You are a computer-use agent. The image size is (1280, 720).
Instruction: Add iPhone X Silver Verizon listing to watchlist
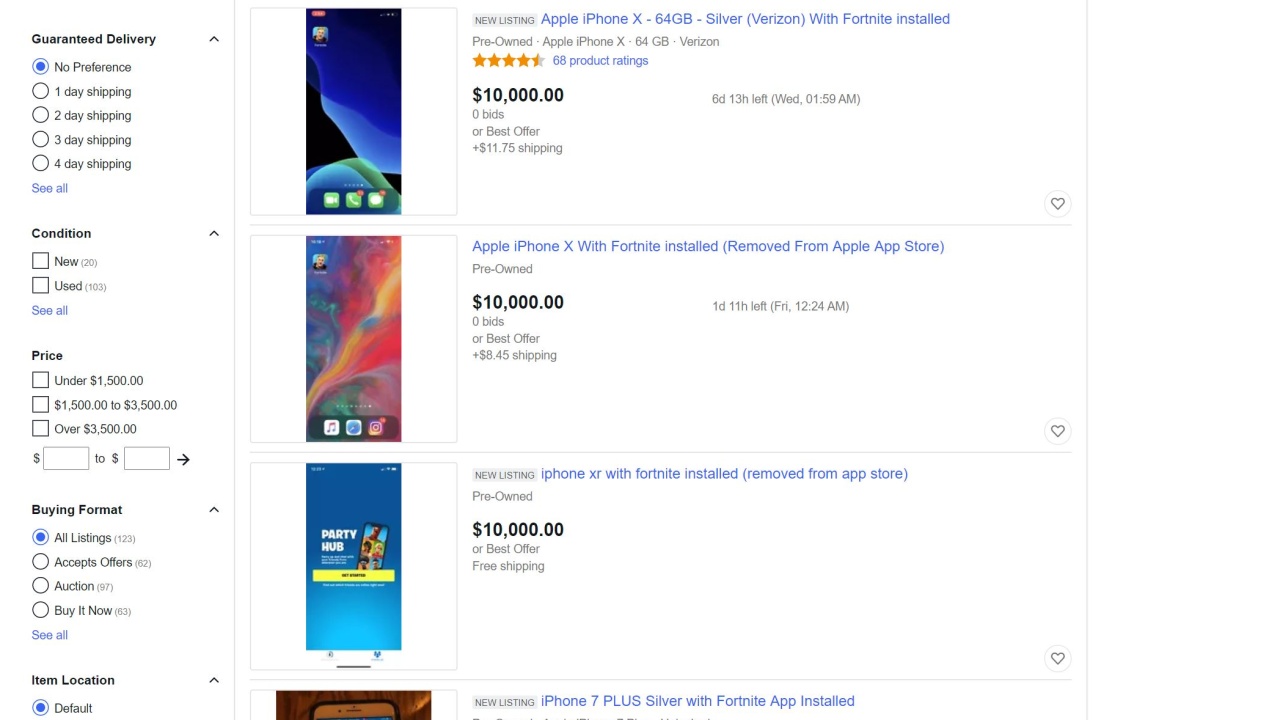click(x=1057, y=204)
